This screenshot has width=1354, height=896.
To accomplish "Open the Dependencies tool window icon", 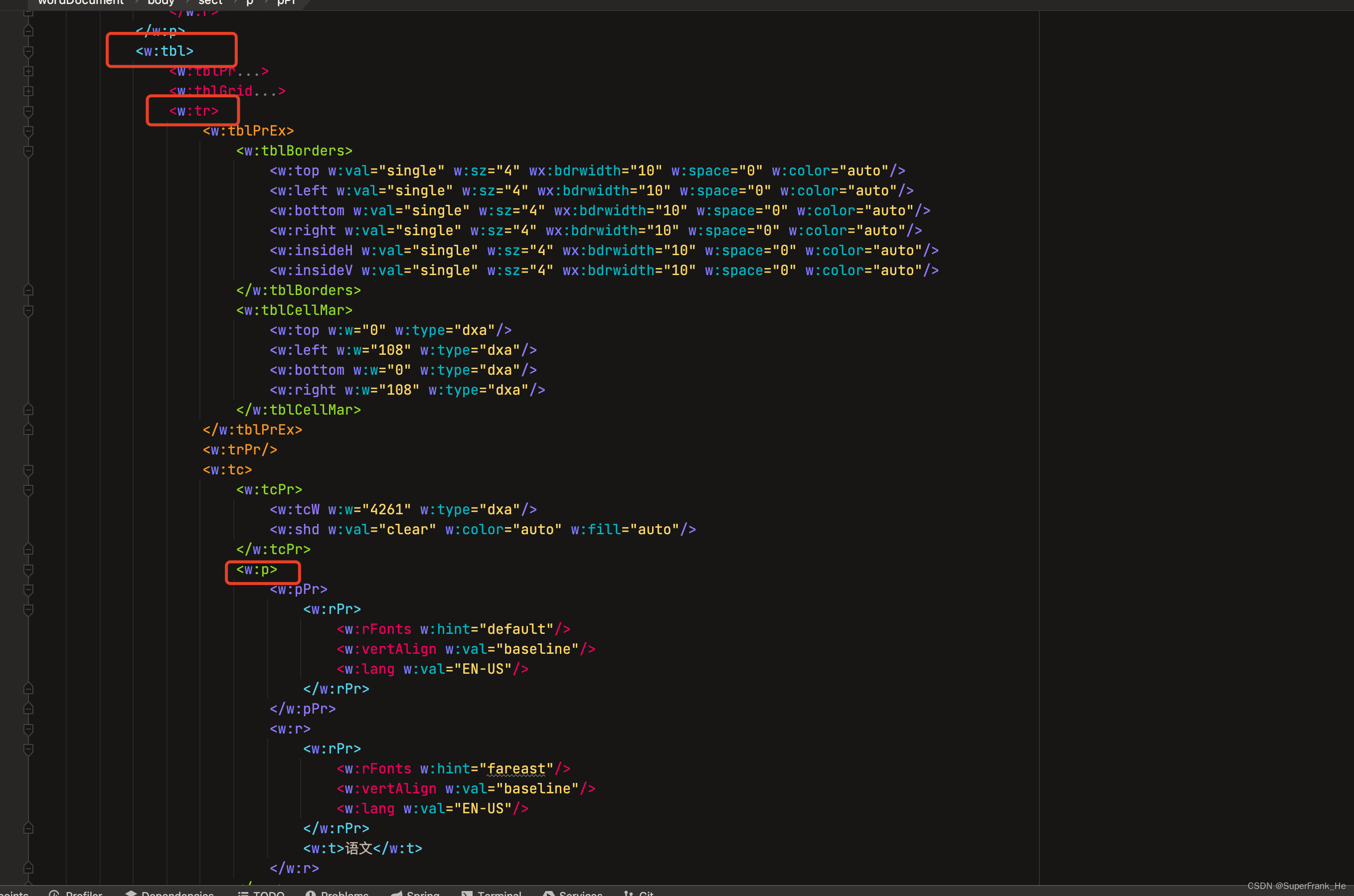I will pyautogui.click(x=131, y=893).
